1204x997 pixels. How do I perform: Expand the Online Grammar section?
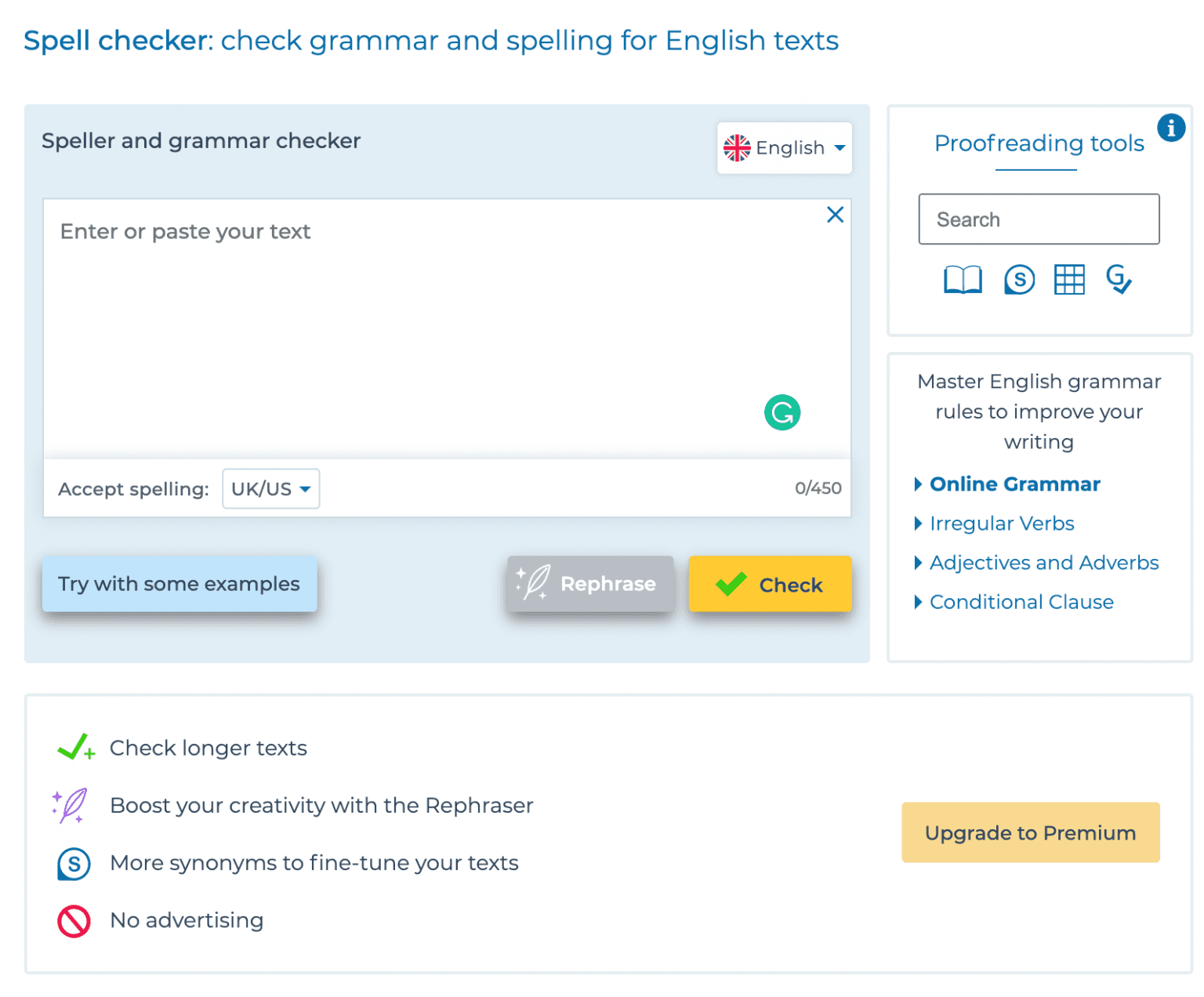coord(1014,484)
